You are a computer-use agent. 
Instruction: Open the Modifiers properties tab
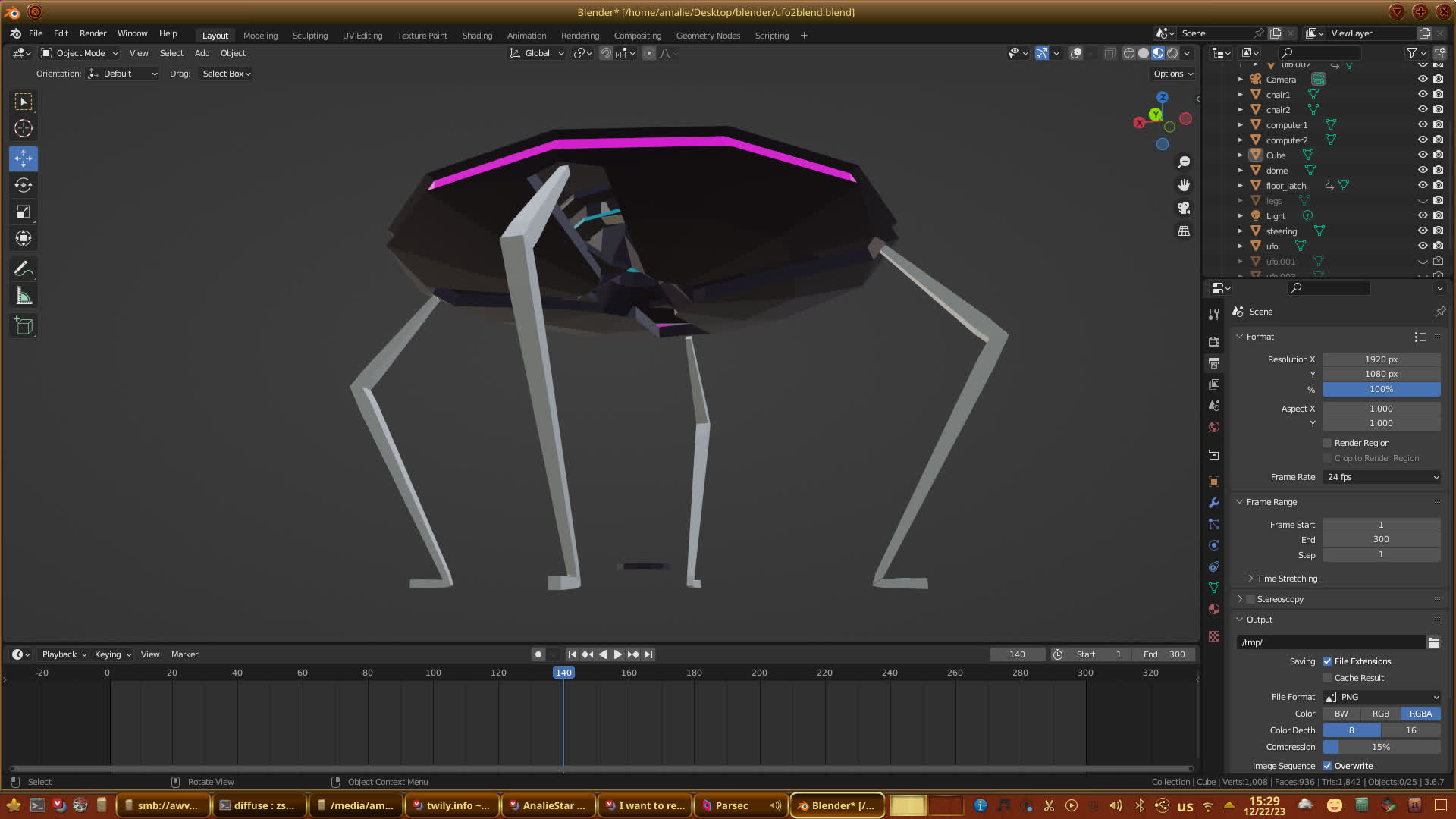[1214, 503]
